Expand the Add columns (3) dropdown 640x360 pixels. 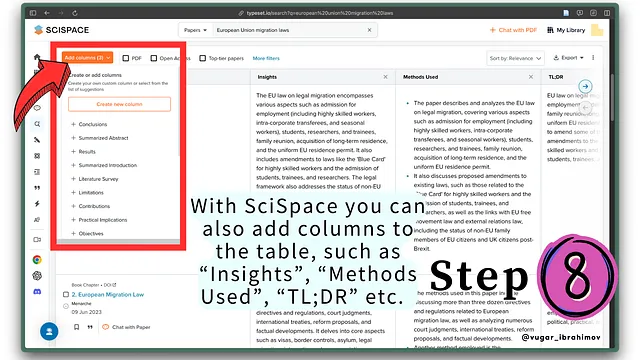pyautogui.click(x=87, y=58)
